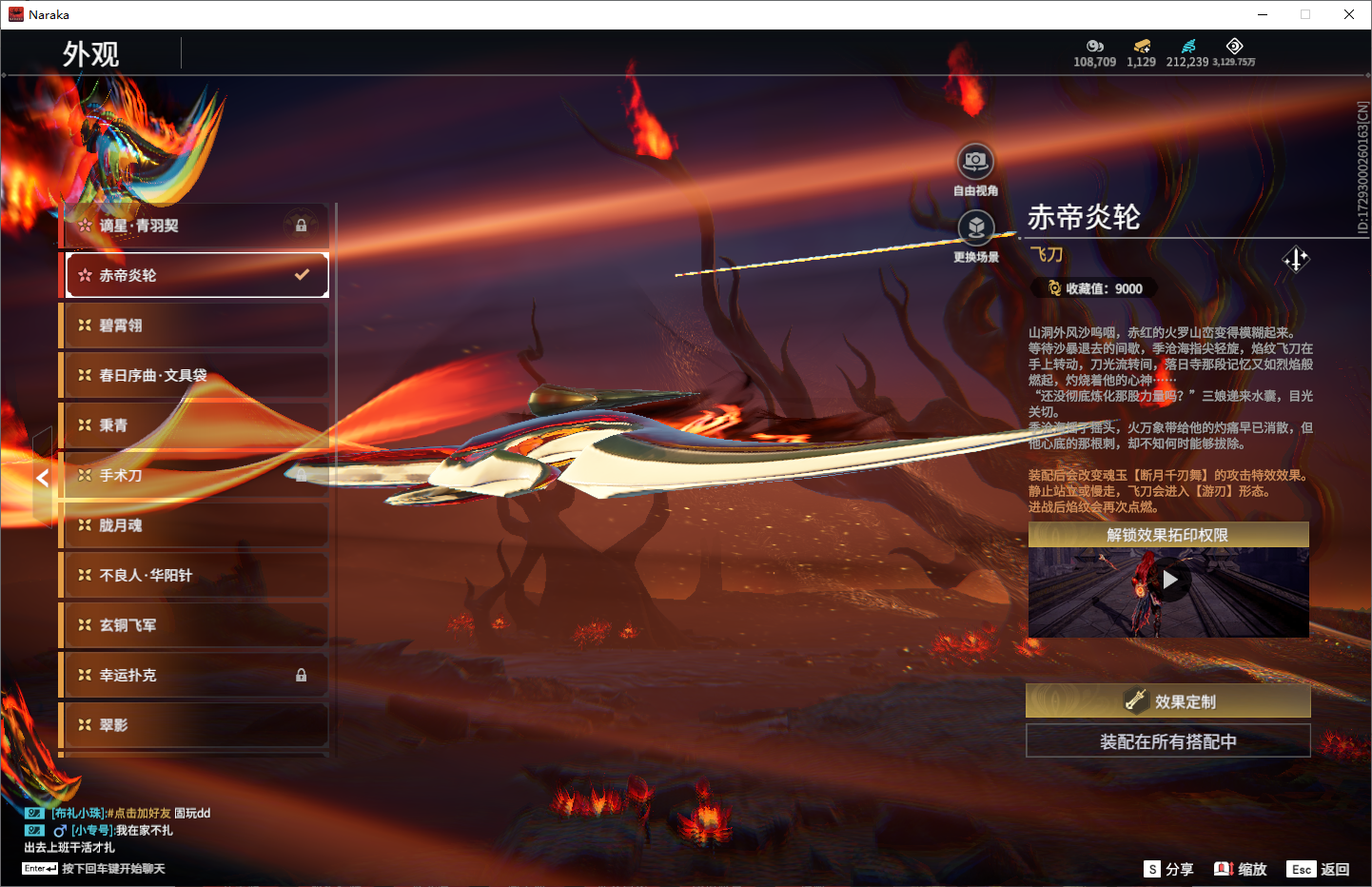
Task: Click the 外观 page title
Action: coord(91,54)
